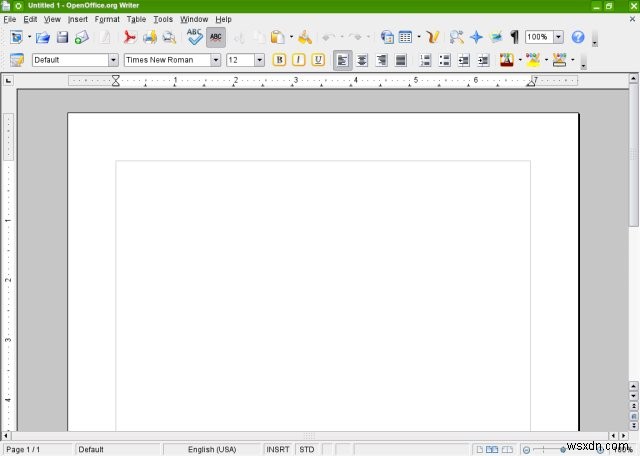Click the tab stop type ruler corner button

point(8,81)
